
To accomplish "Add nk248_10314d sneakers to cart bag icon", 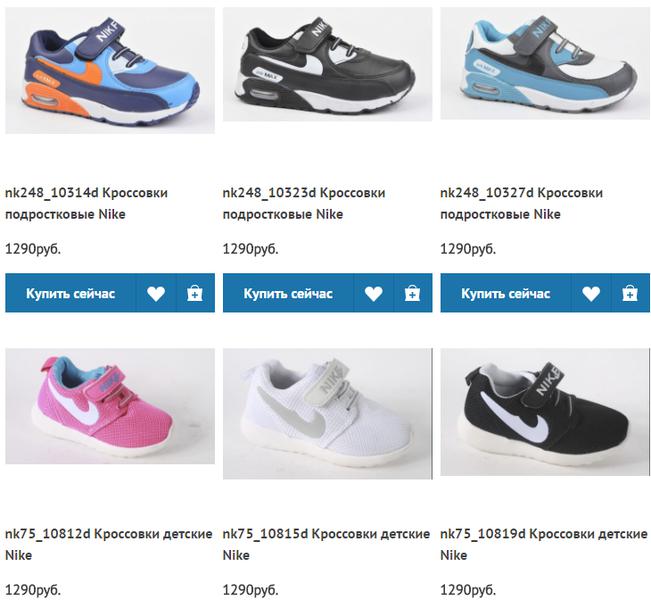I will click(x=195, y=293).
